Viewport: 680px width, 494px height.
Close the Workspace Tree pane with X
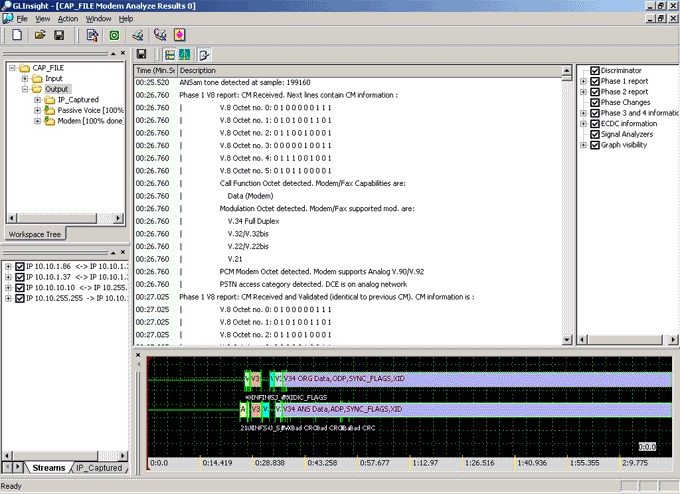123,53
